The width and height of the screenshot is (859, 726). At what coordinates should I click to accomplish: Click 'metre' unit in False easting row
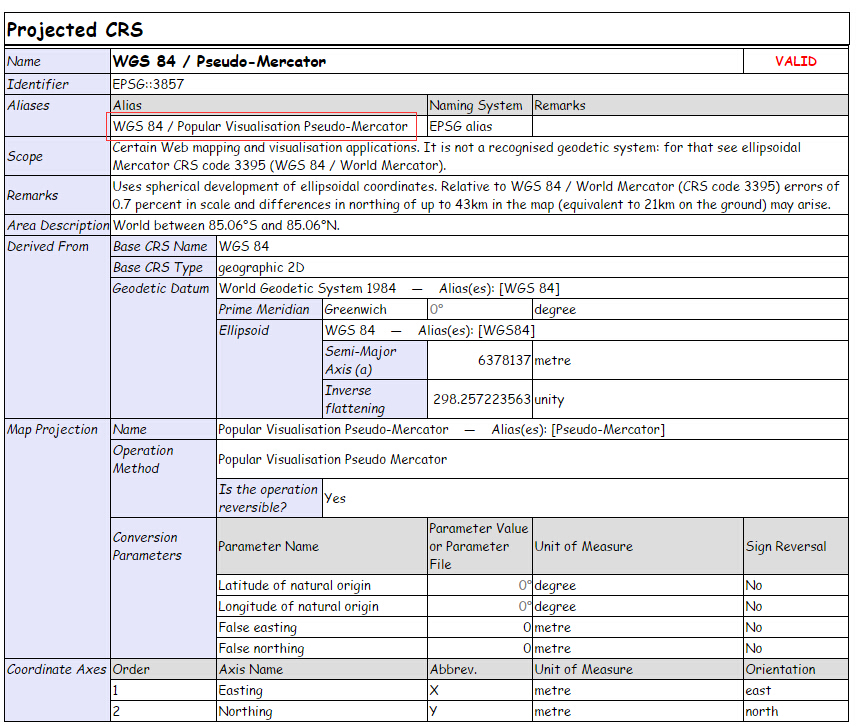(x=553, y=627)
